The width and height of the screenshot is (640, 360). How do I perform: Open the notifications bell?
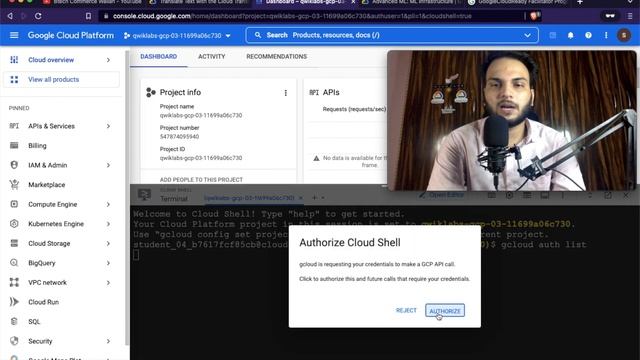(x=570, y=36)
